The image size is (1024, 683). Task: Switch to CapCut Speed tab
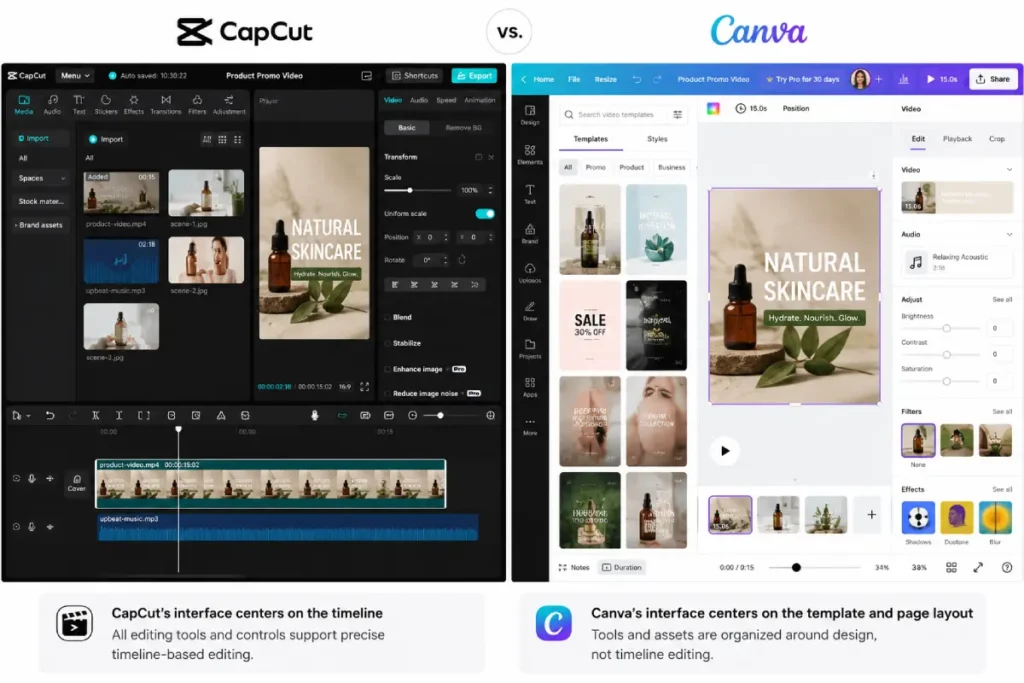(446, 101)
